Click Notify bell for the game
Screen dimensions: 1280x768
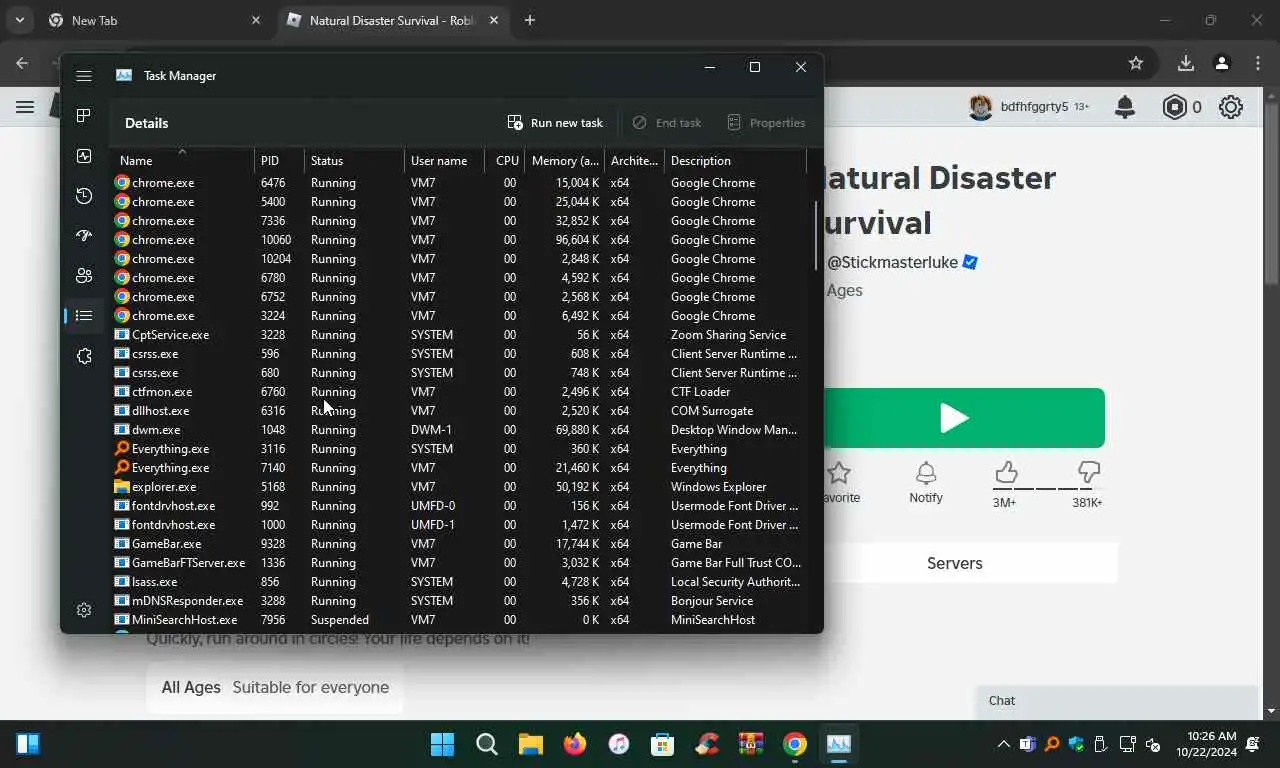click(x=926, y=482)
